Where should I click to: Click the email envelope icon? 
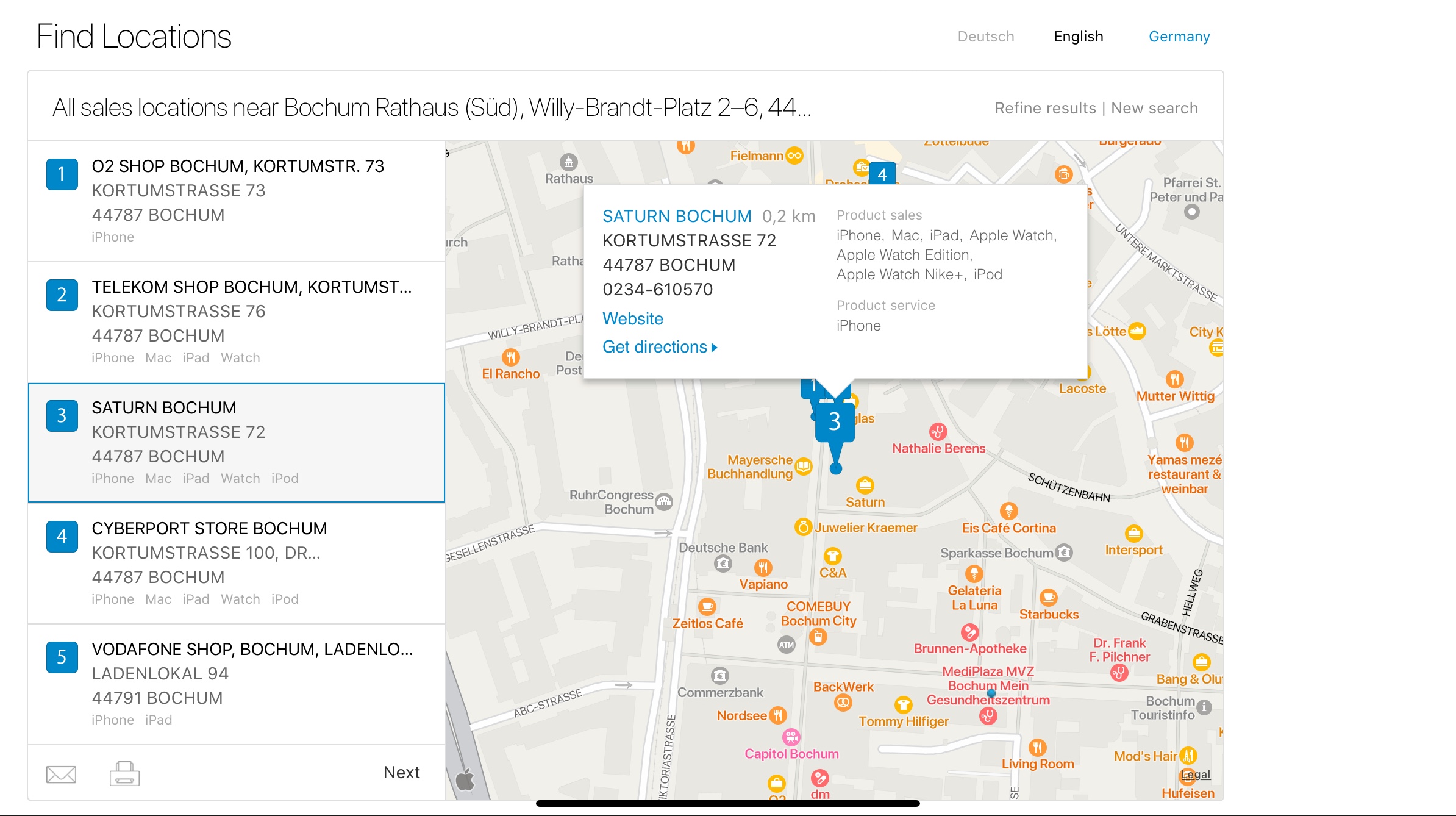click(61, 775)
